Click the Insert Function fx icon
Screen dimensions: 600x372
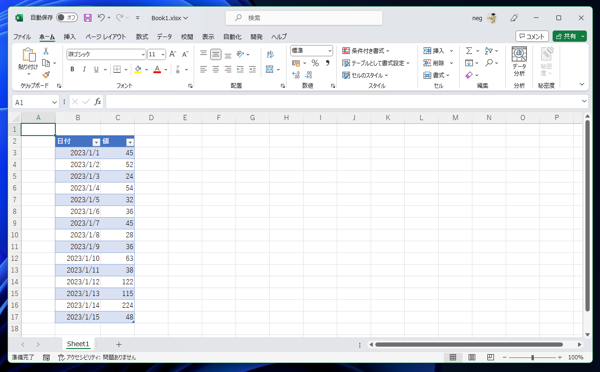click(x=98, y=101)
